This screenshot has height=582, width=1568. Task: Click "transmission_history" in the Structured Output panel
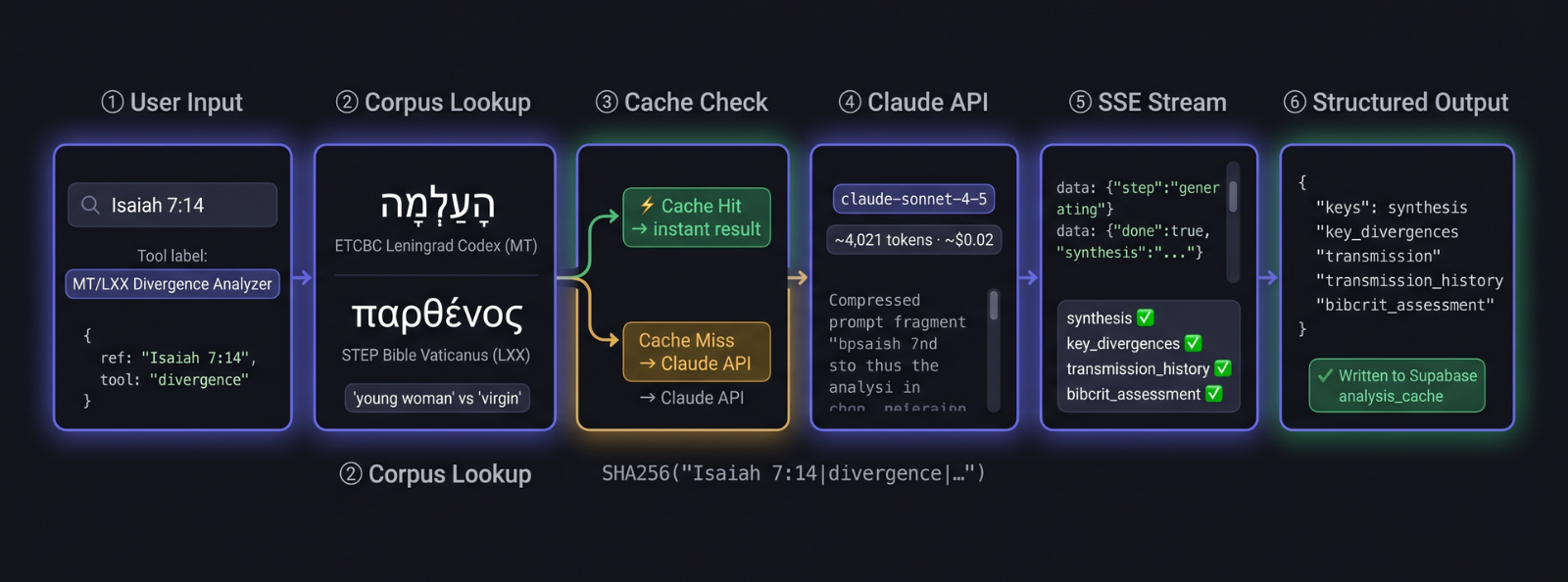point(1409,280)
